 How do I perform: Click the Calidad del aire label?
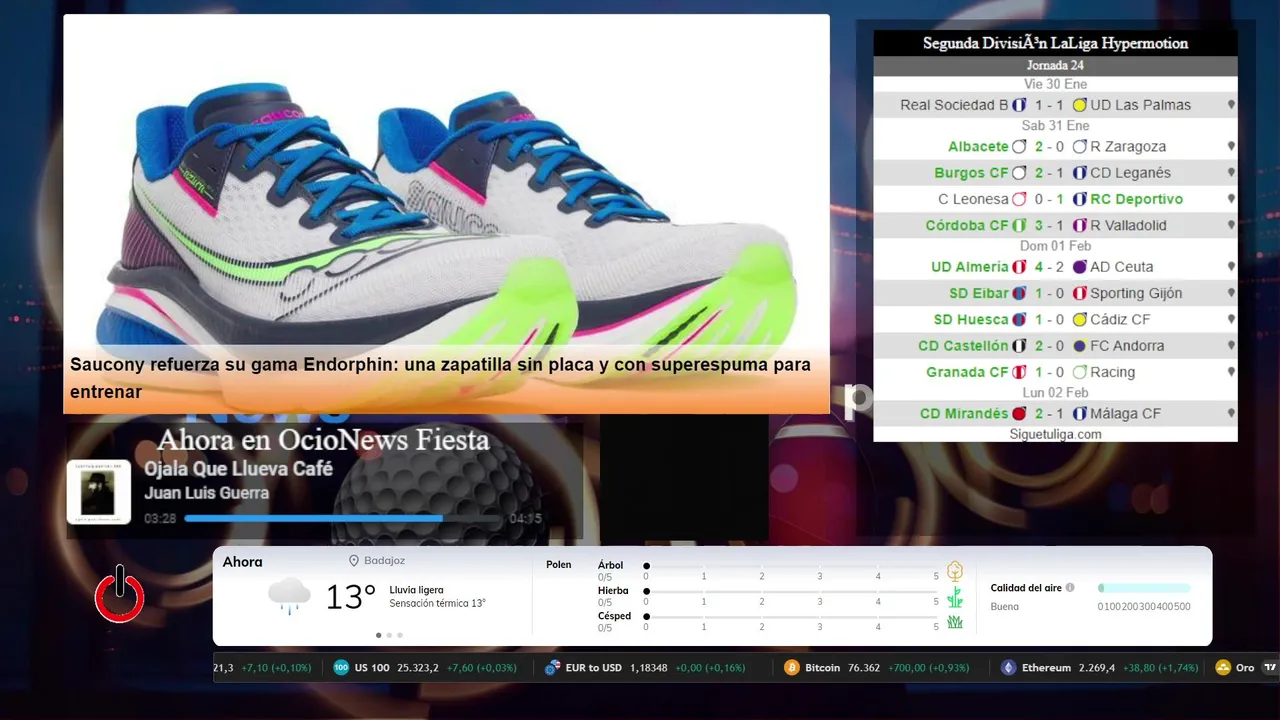click(1026, 588)
